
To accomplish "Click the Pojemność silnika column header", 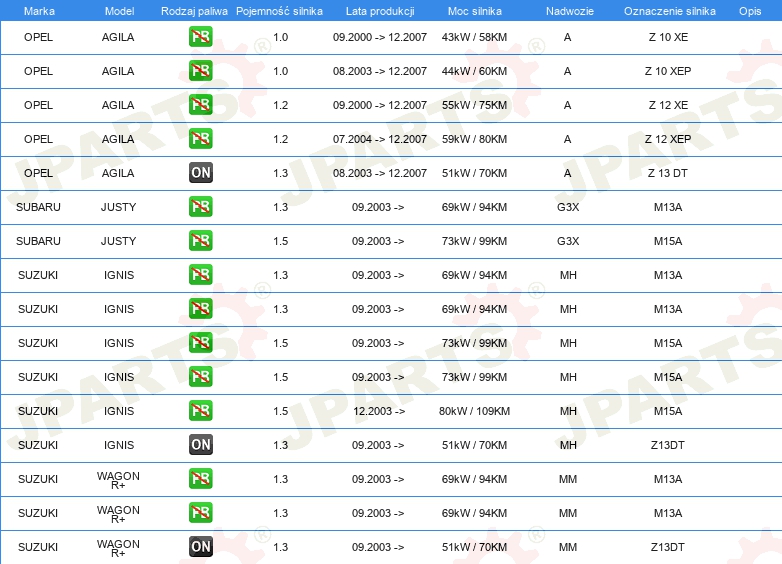I will (279, 11).
